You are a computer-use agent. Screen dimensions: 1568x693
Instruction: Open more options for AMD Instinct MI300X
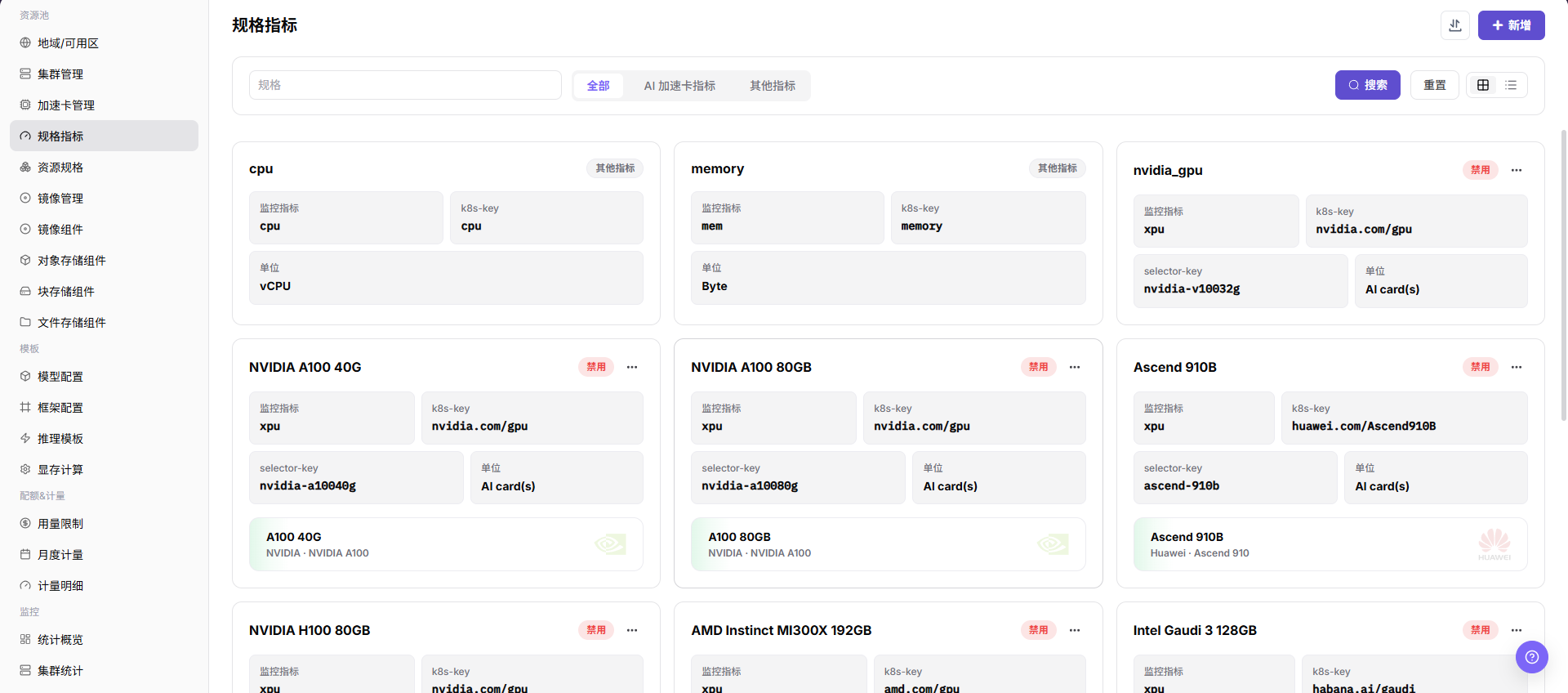coord(1075,630)
